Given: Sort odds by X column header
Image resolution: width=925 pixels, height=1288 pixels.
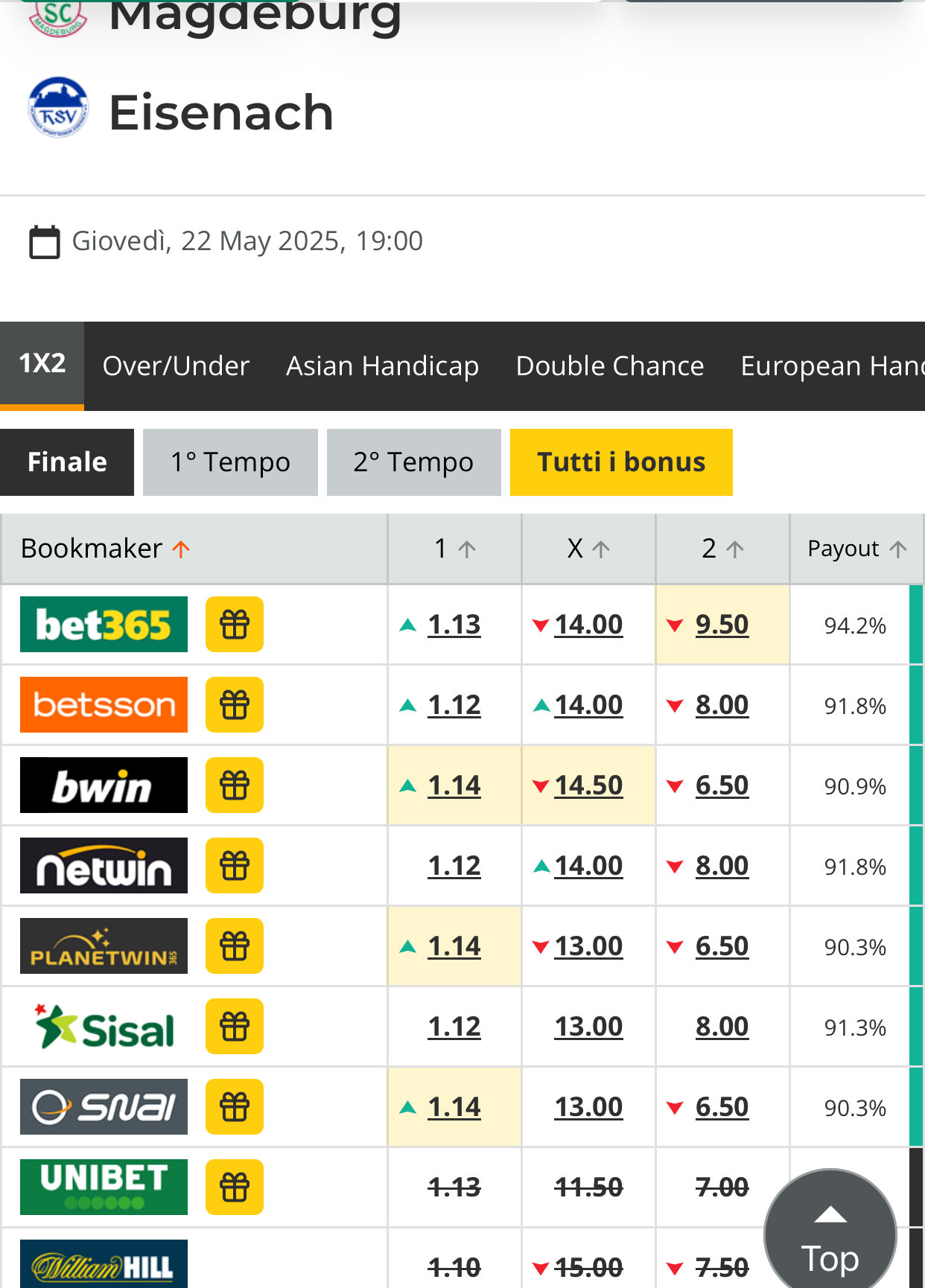Looking at the screenshot, I should pos(588,549).
